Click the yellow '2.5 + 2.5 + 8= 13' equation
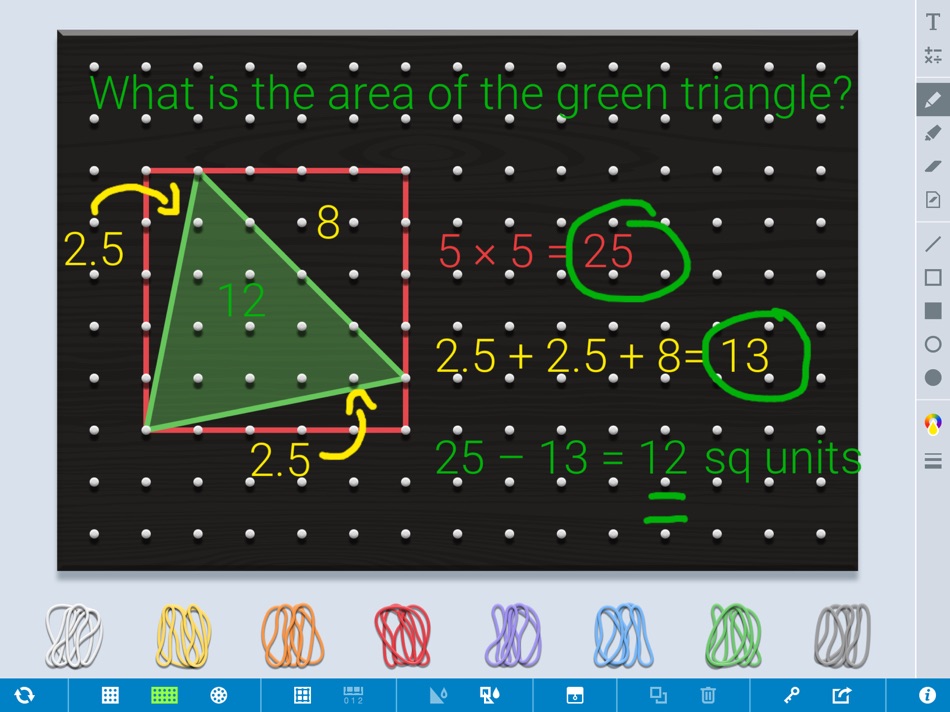Screen dimensions: 950x712 603,356
